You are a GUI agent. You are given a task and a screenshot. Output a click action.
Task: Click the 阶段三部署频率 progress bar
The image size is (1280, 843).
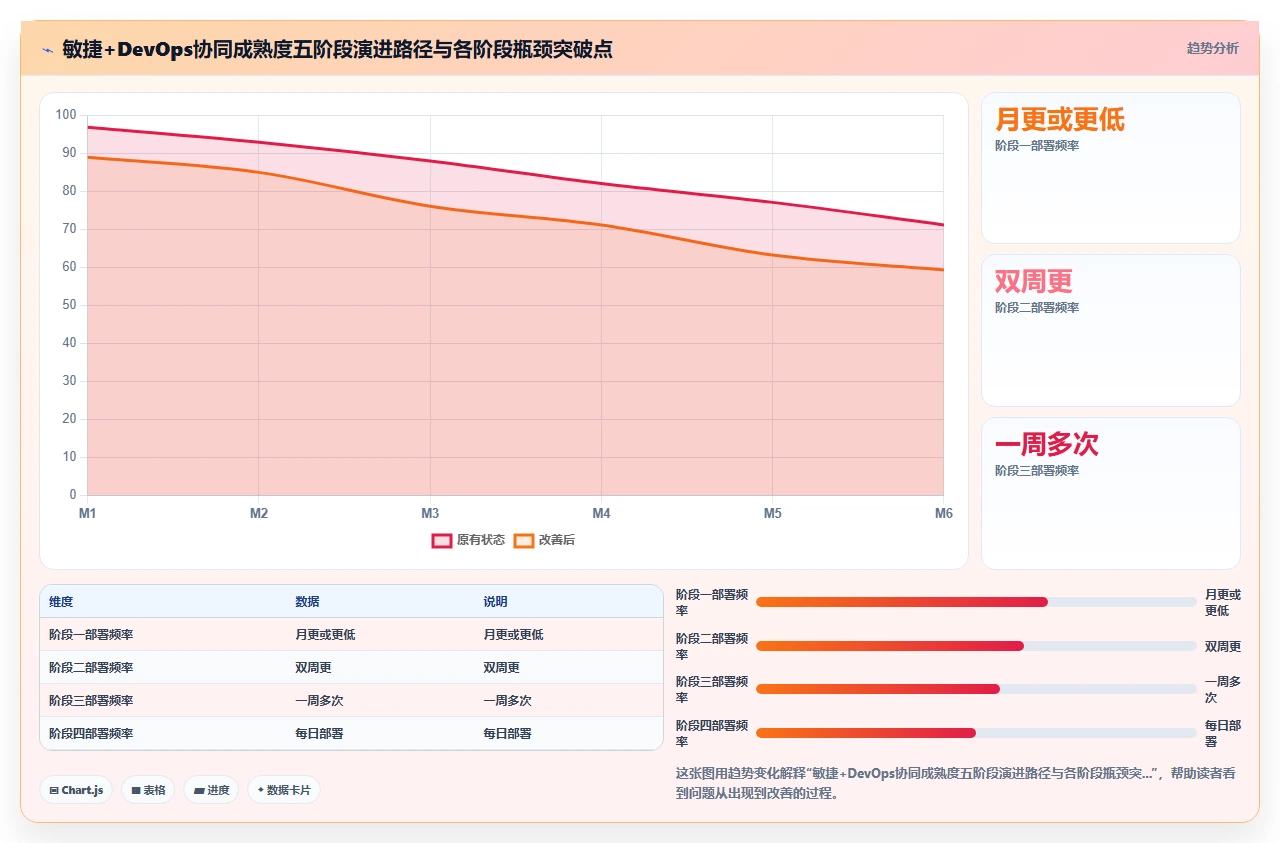[x=976, y=689]
